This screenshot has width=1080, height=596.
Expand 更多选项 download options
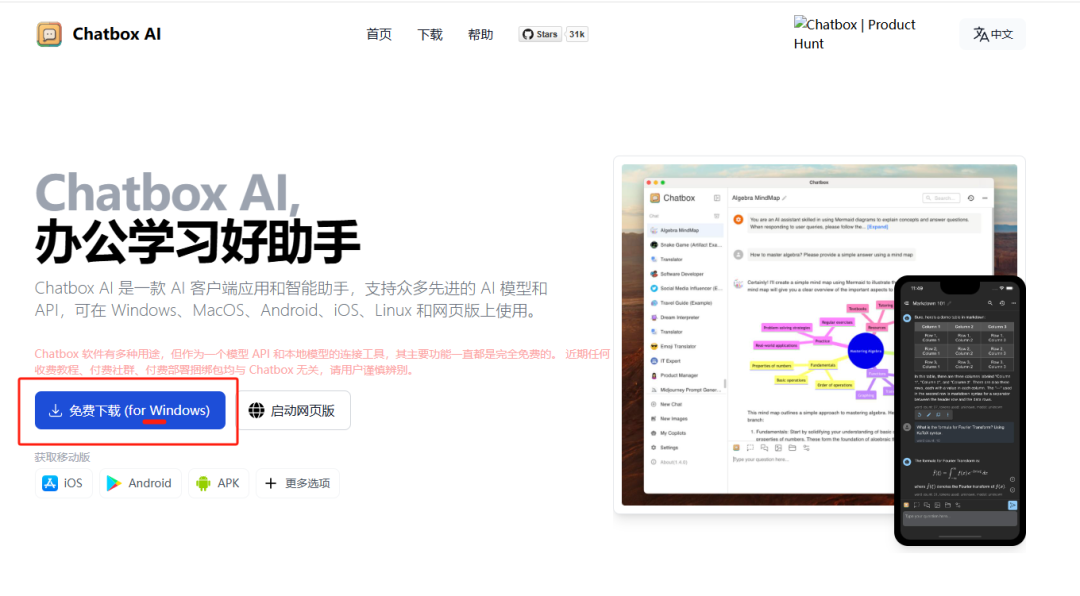click(298, 483)
